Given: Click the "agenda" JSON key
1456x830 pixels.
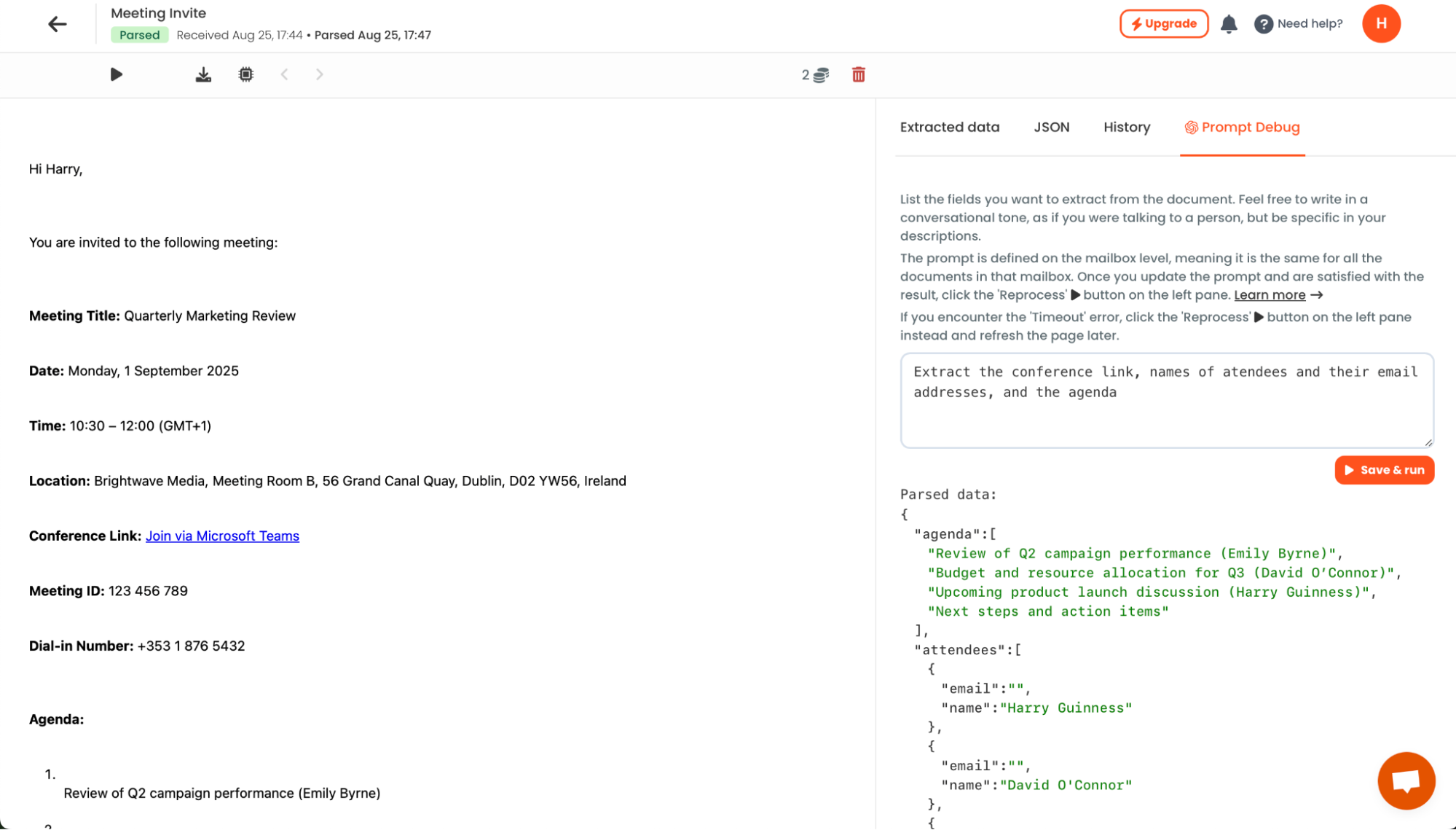Looking at the screenshot, I should click(x=948, y=534).
